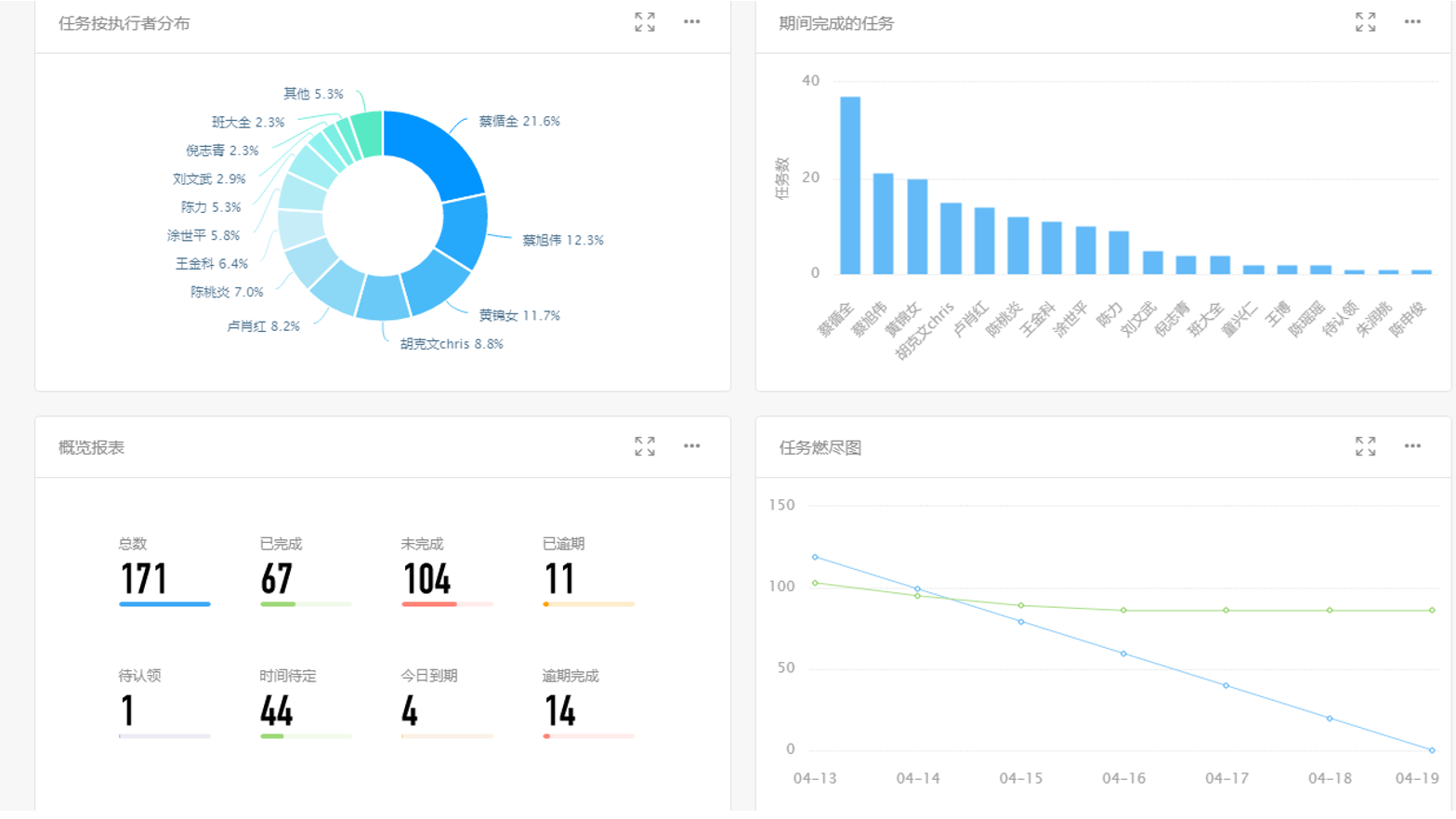Click the blue line point at 04-13
The height and width of the screenshot is (819, 1456).
click(815, 557)
